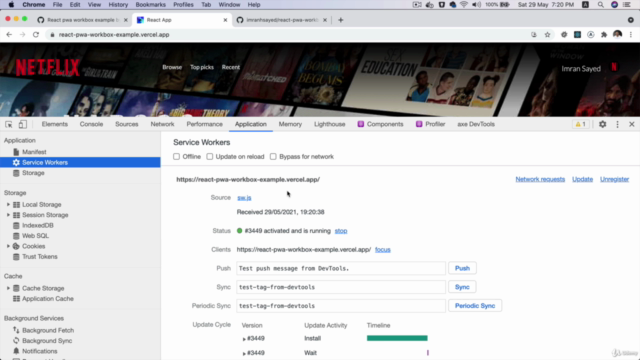Close the DevTools panel

[631, 124]
